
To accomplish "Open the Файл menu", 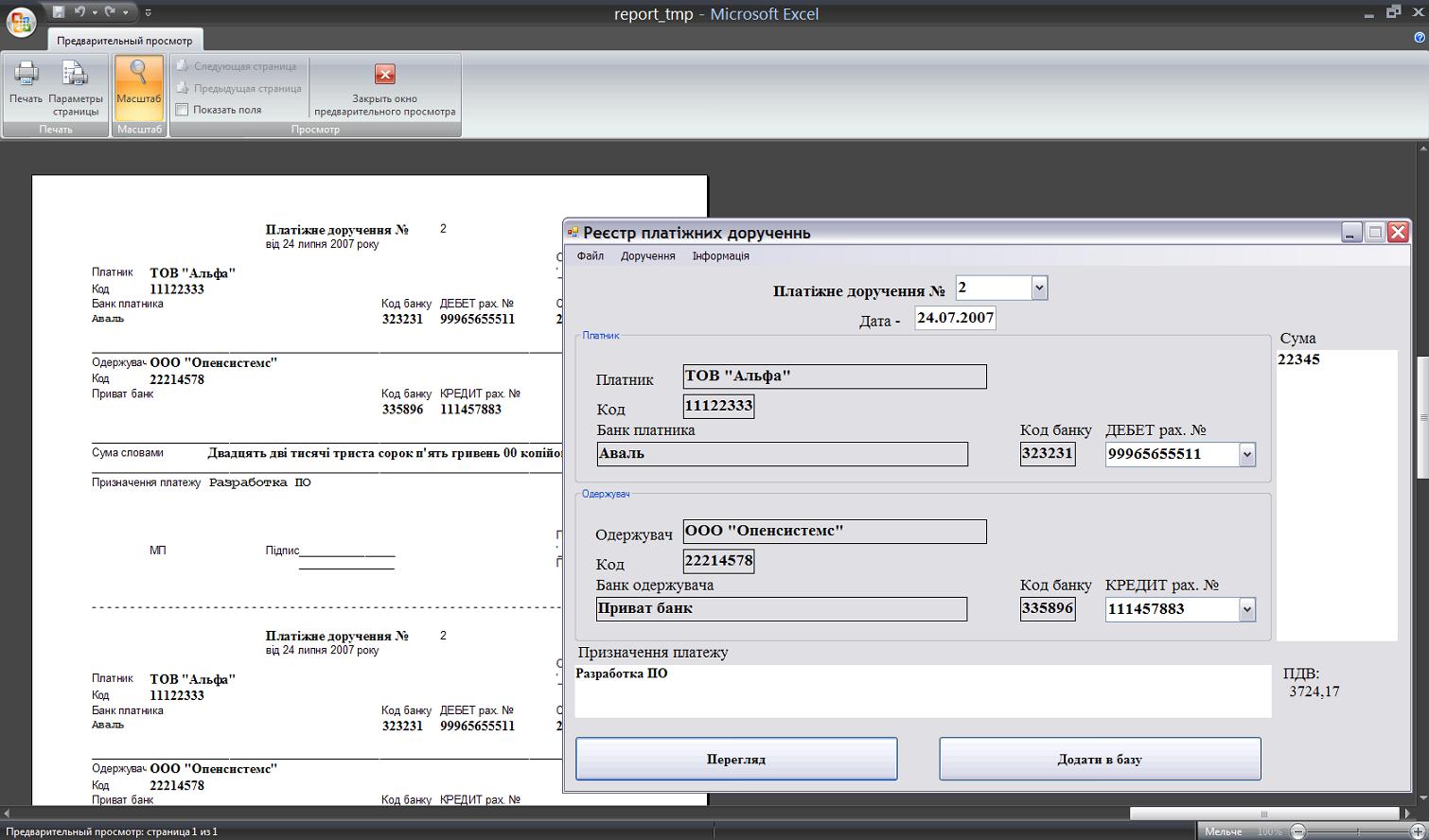I will pyautogui.click(x=591, y=256).
